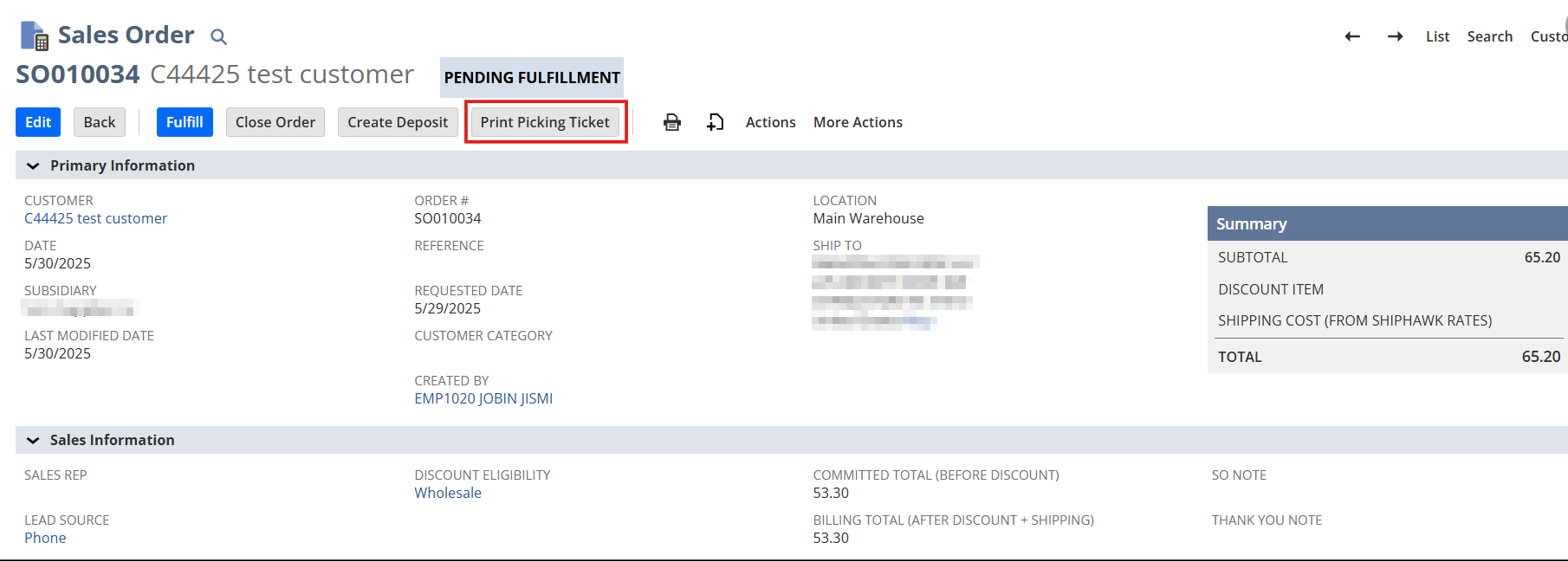The height and width of the screenshot is (562, 1568).
Task: Collapse the Primary Information section
Action: tap(33, 165)
